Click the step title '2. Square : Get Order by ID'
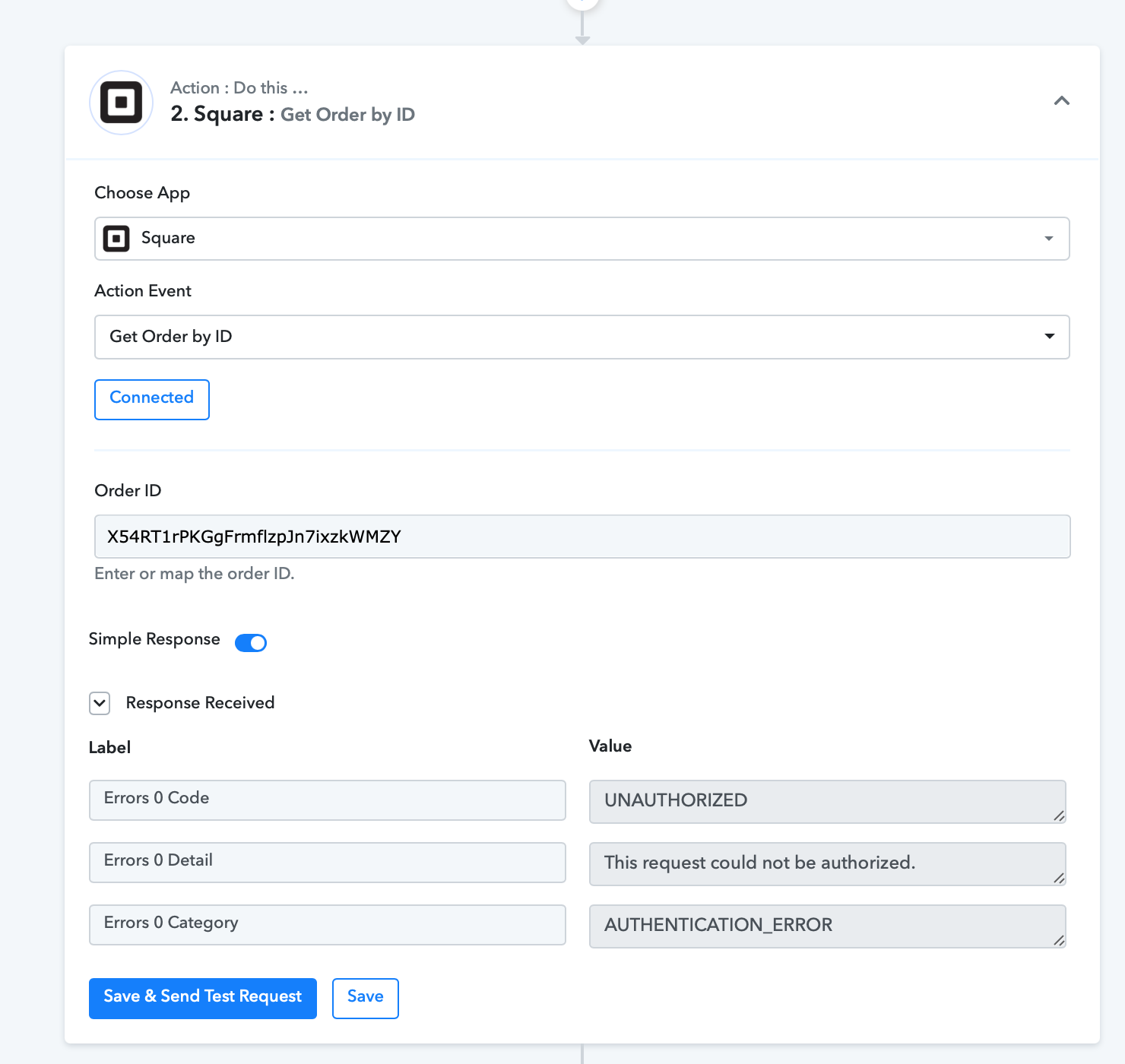The width and height of the screenshot is (1125, 1064). coord(293,114)
